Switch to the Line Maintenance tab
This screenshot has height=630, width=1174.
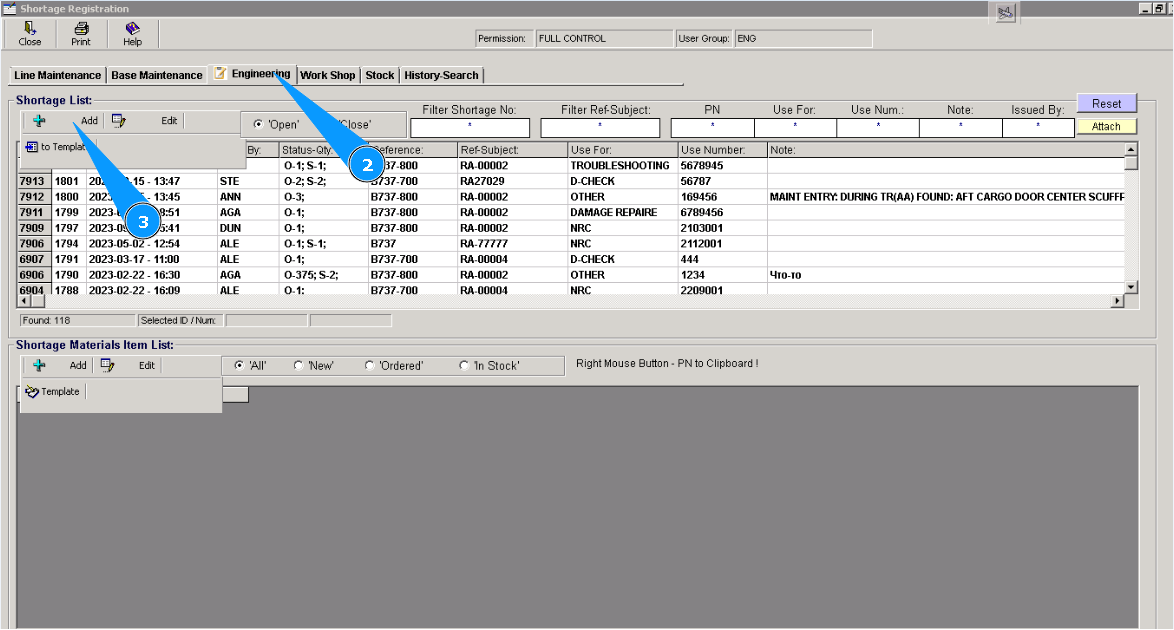58,75
